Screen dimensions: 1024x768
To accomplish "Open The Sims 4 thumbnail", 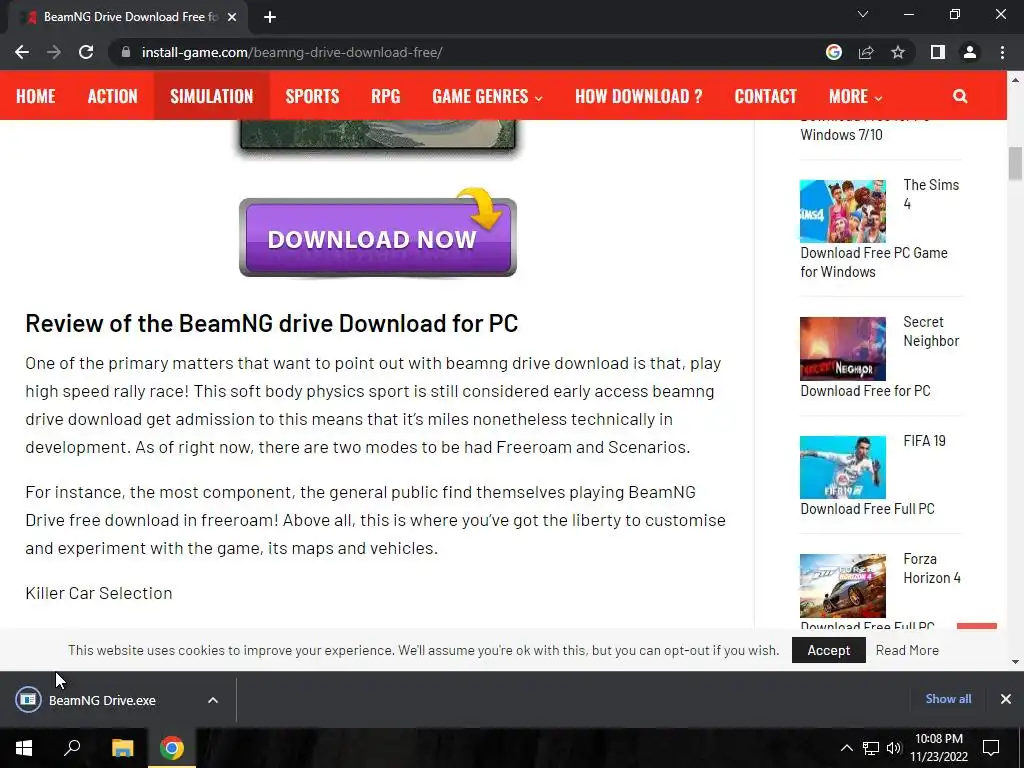I will (843, 211).
